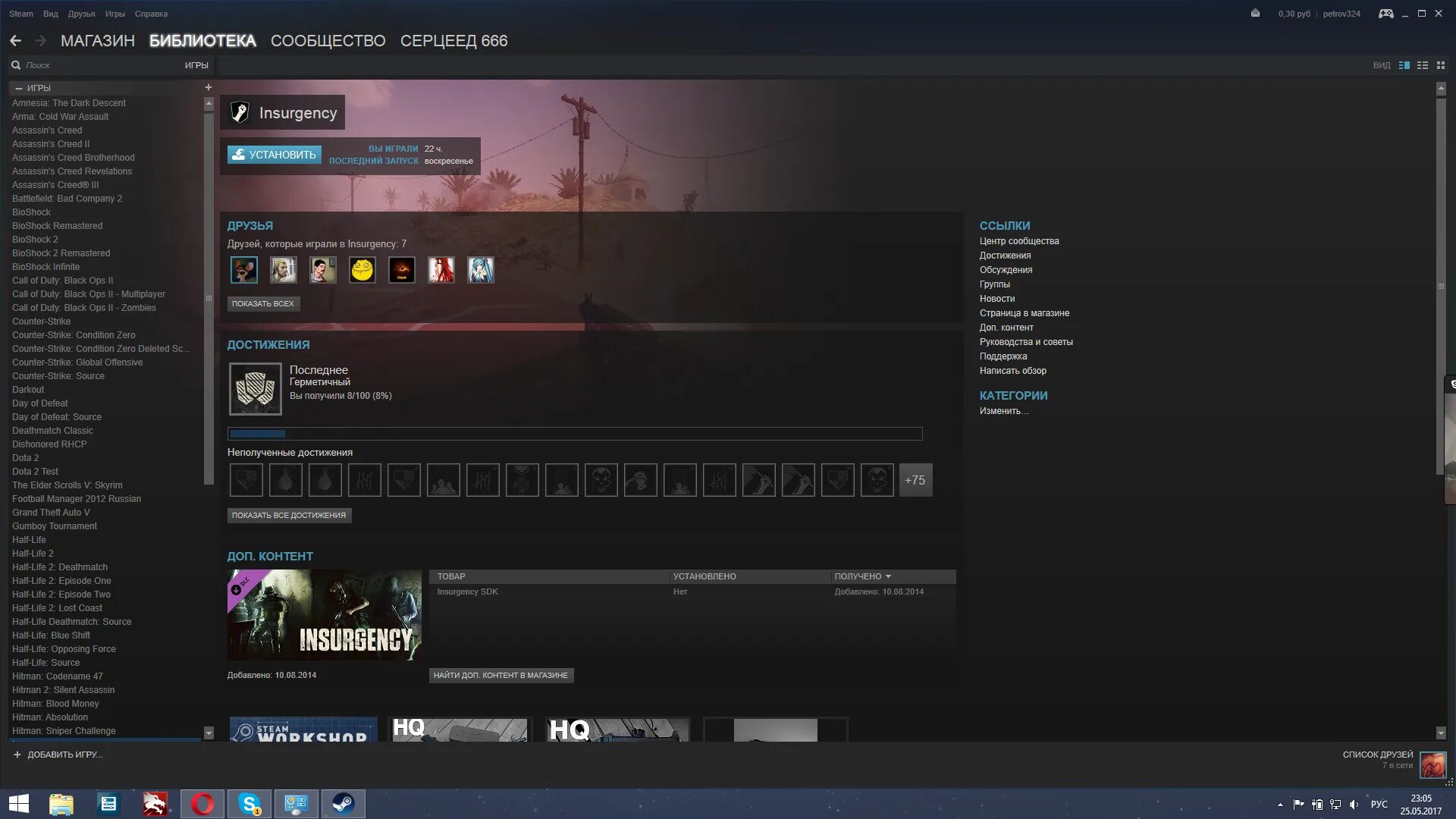Viewport: 1456px width, 819px height.
Task: Open Opera browser from taskbar
Action: [202, 804]
